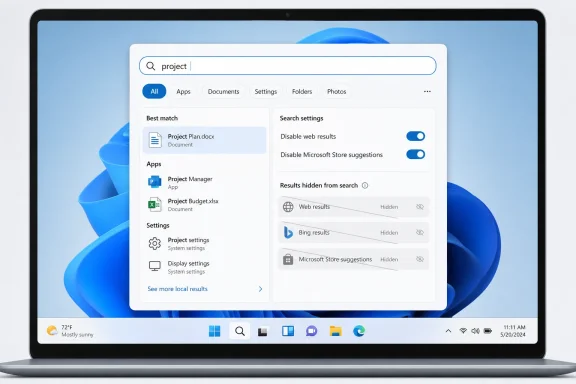This screenshot has height=384, width=576.
Task: Unhide Bing results using its eye icon
Action: tap(420, 233)
